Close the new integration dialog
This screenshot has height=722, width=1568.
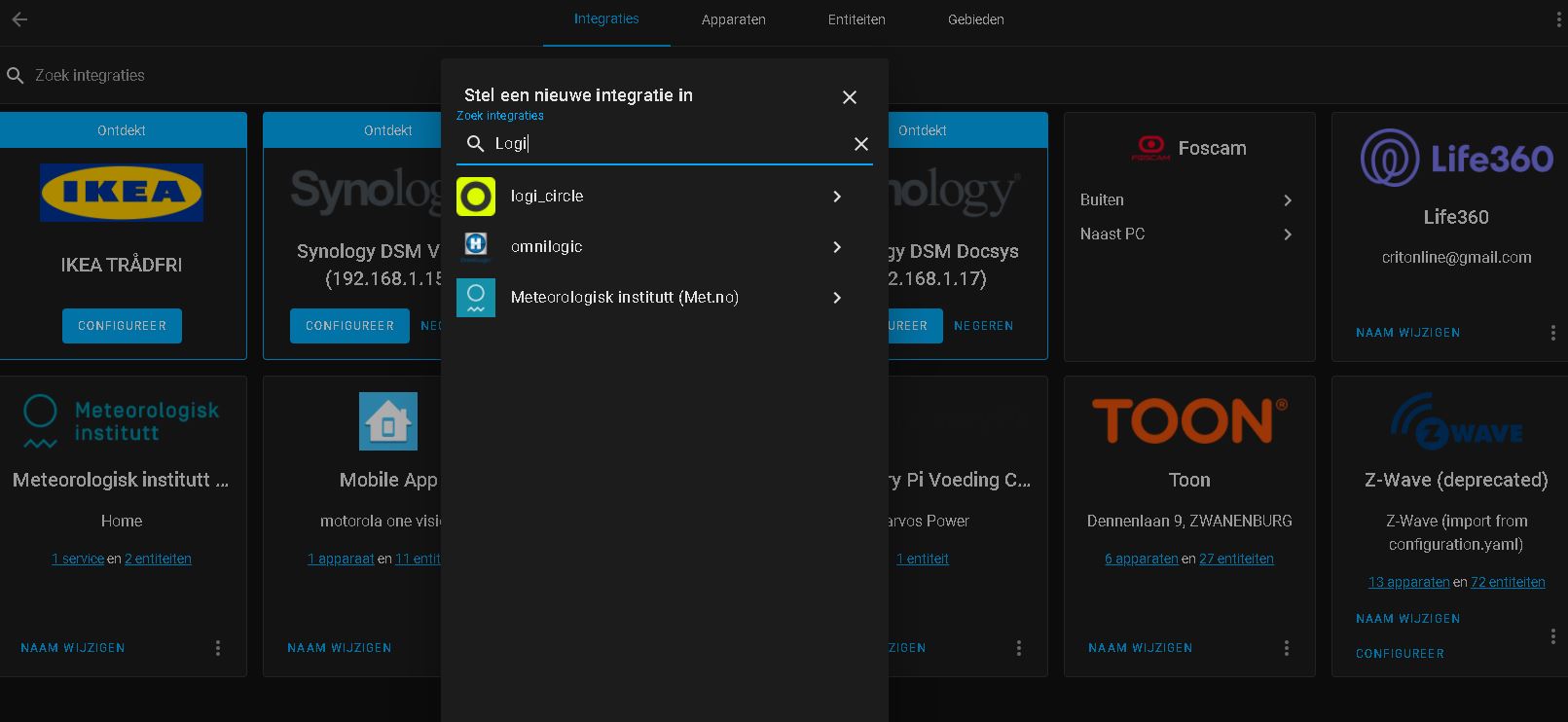click(x=850, y=97)
